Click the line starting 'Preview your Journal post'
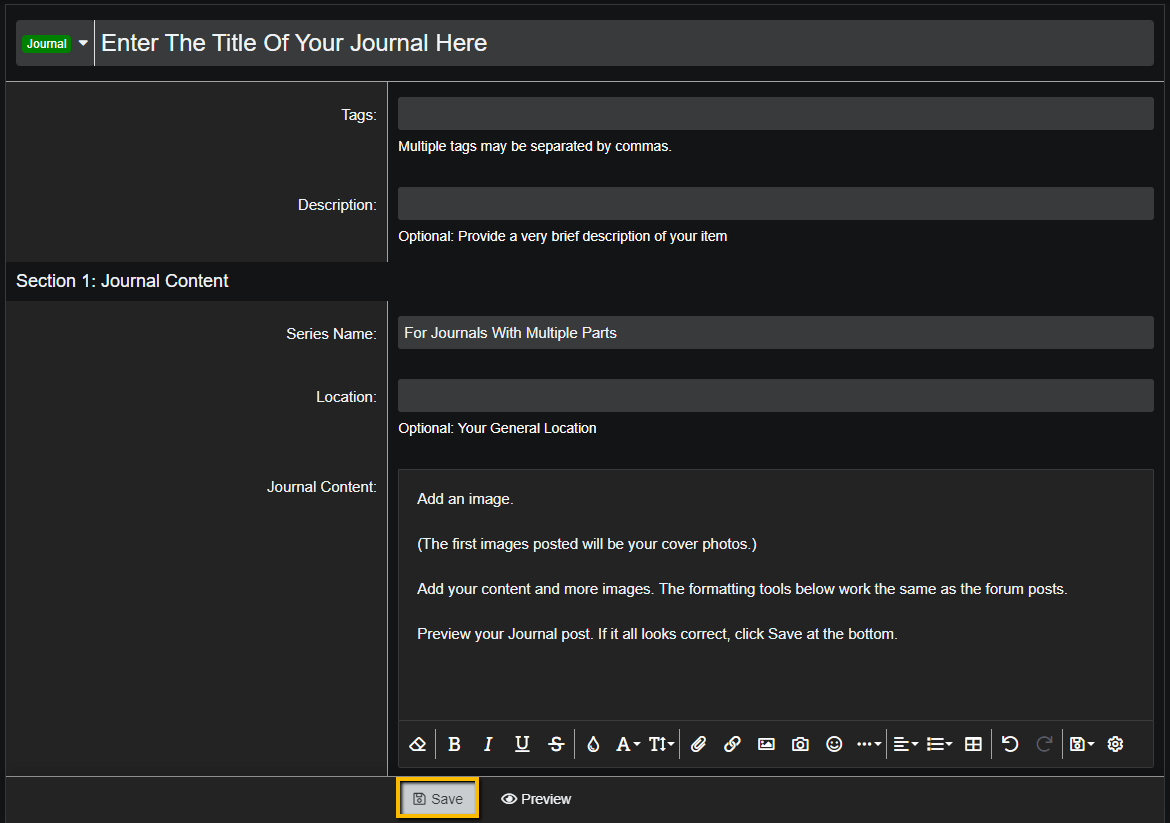The height and width of the screenshot is (823, 1170). coord(657,634)
